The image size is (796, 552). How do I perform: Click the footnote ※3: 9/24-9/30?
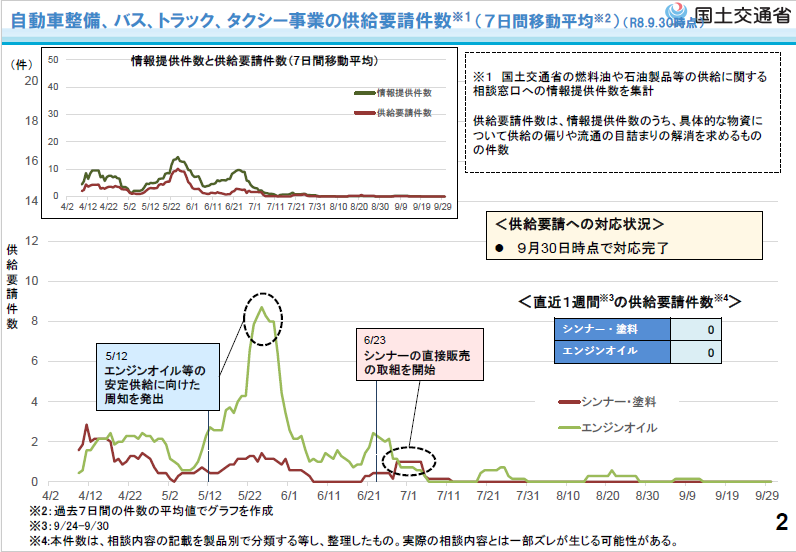69,526
